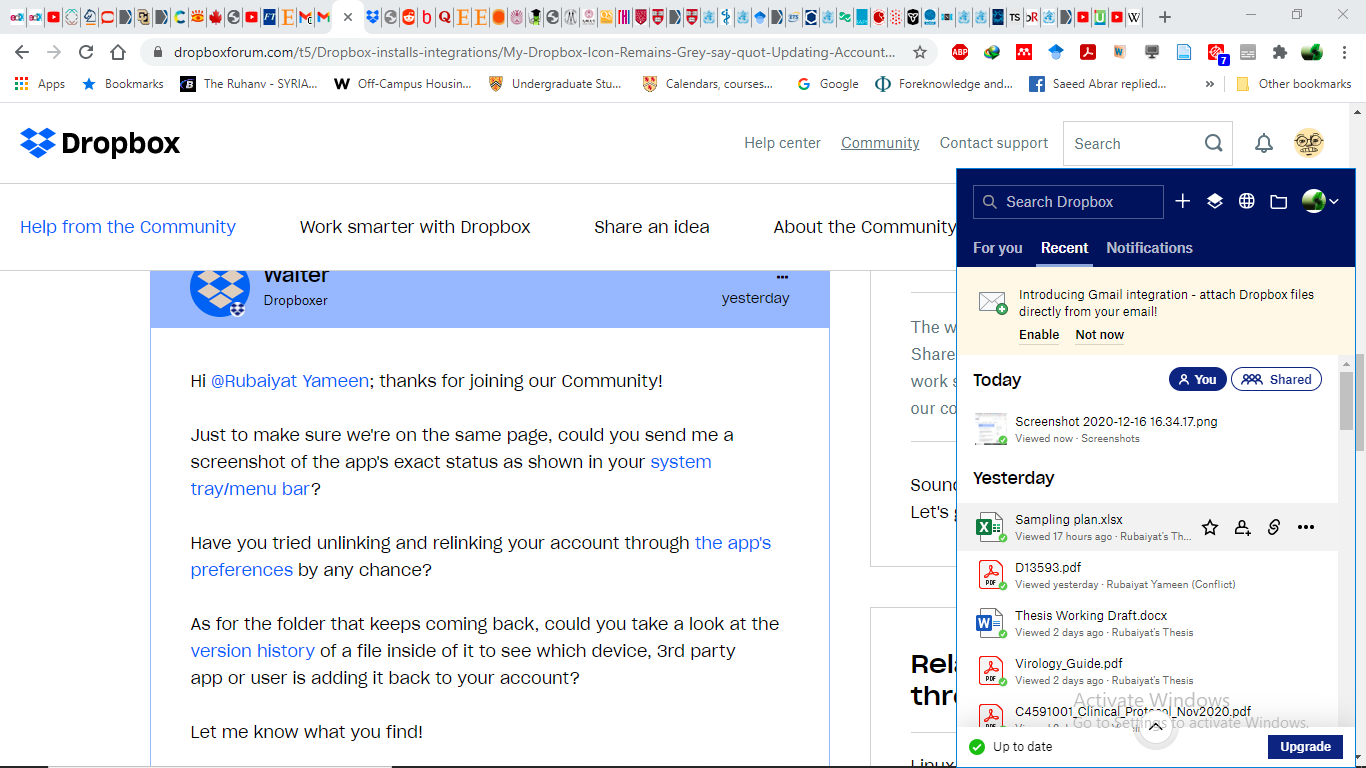Open Chrome extensions puzzle icon

(1279, 52)
